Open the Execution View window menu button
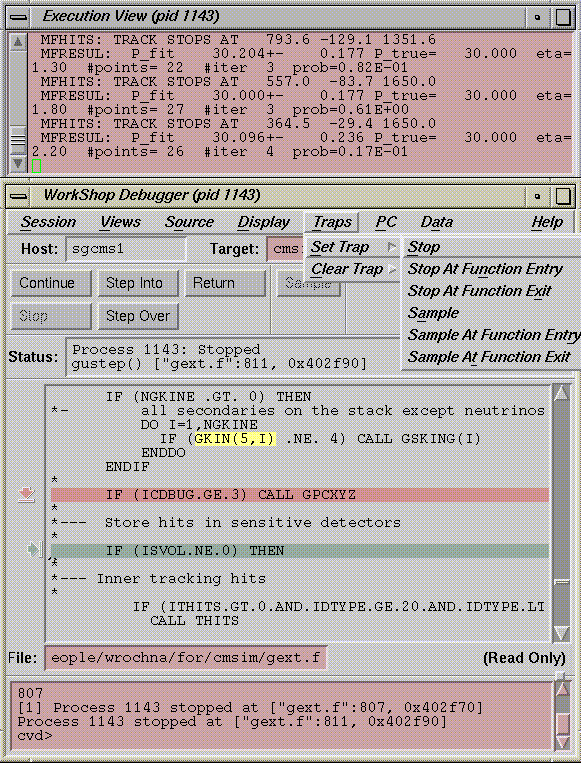 (x=18, y=18)
